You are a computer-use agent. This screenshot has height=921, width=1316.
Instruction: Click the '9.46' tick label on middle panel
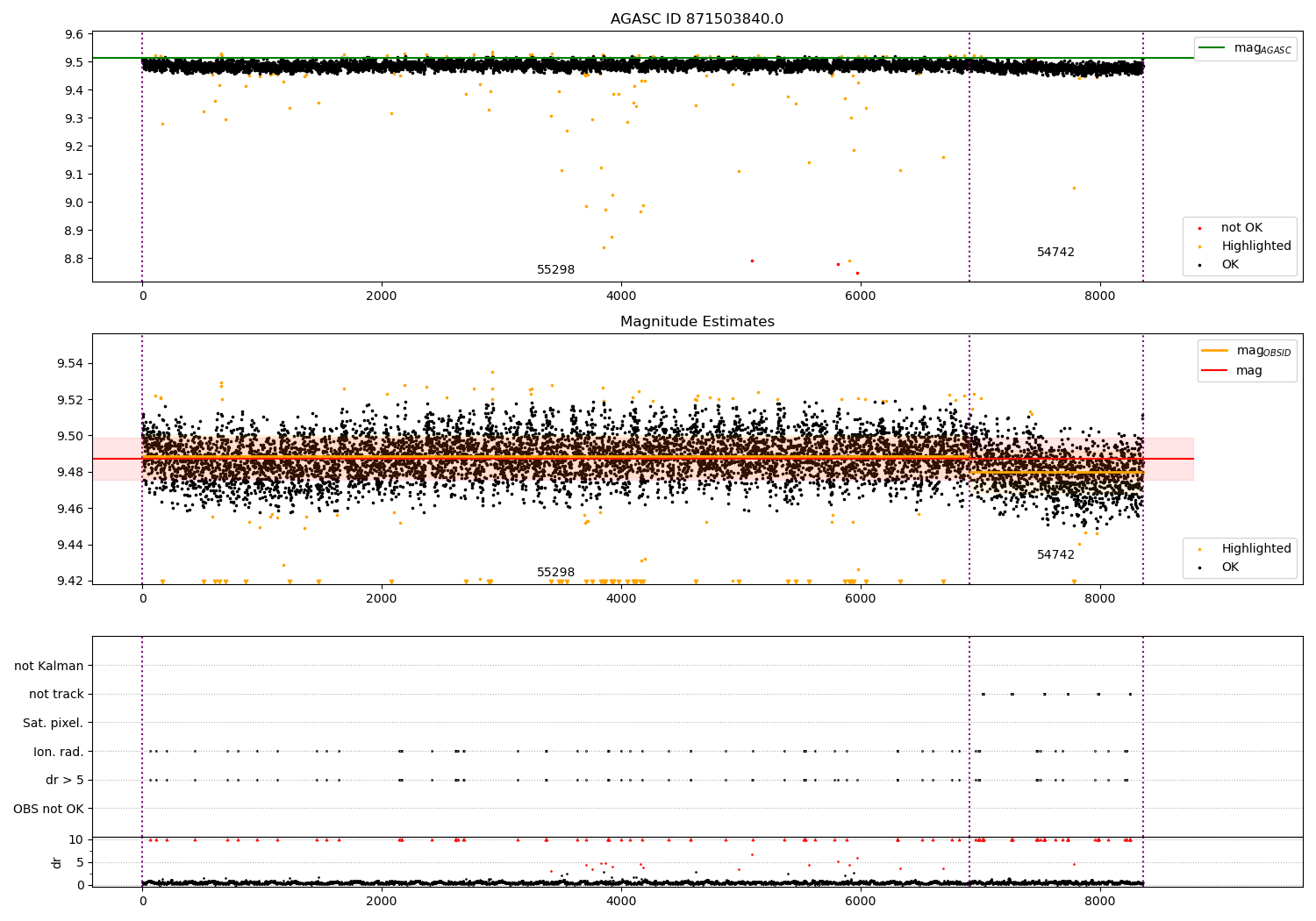coord(71,510)
